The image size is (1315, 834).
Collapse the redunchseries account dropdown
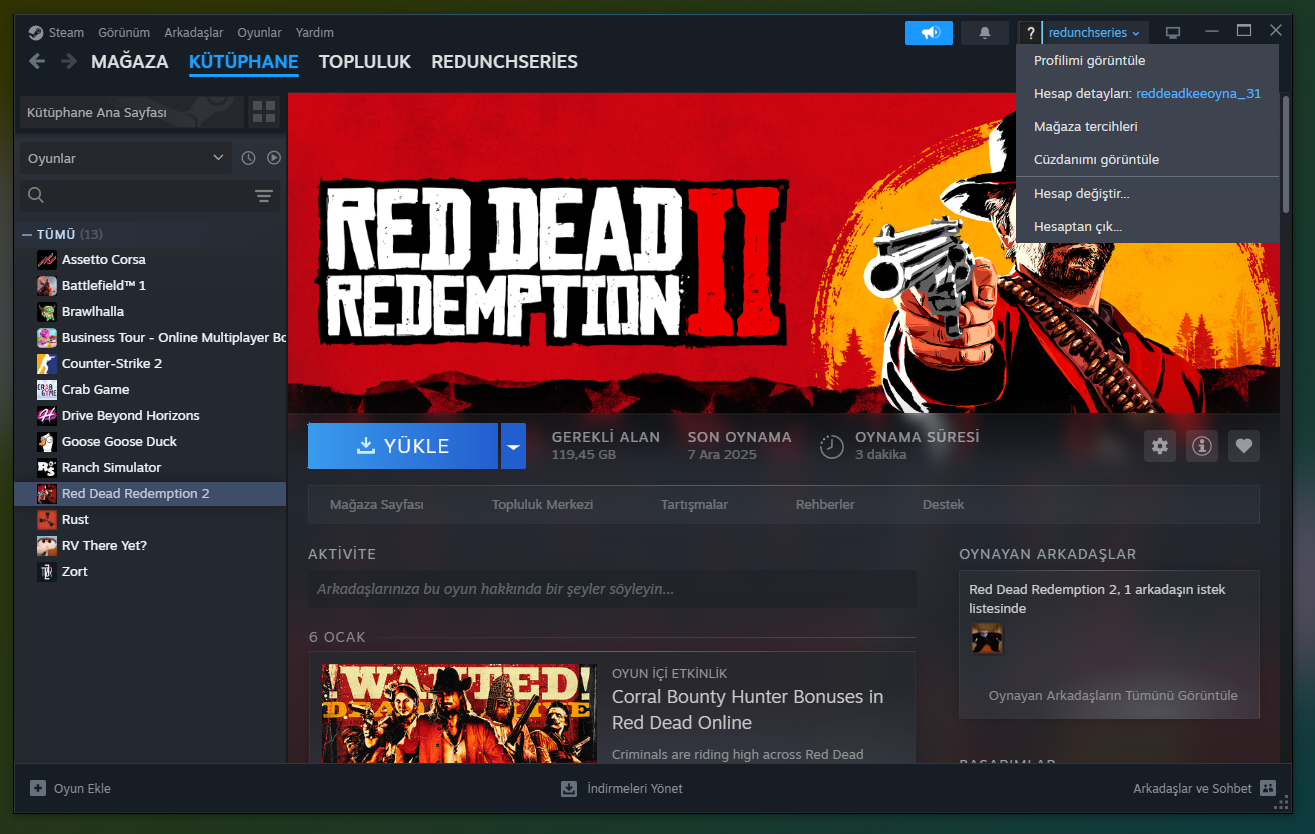point(1095,33)
